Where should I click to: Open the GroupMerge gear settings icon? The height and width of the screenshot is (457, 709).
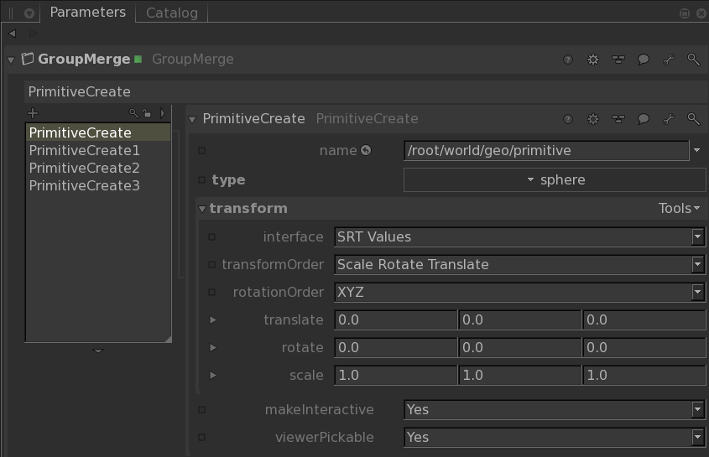[x=593, y=60]
